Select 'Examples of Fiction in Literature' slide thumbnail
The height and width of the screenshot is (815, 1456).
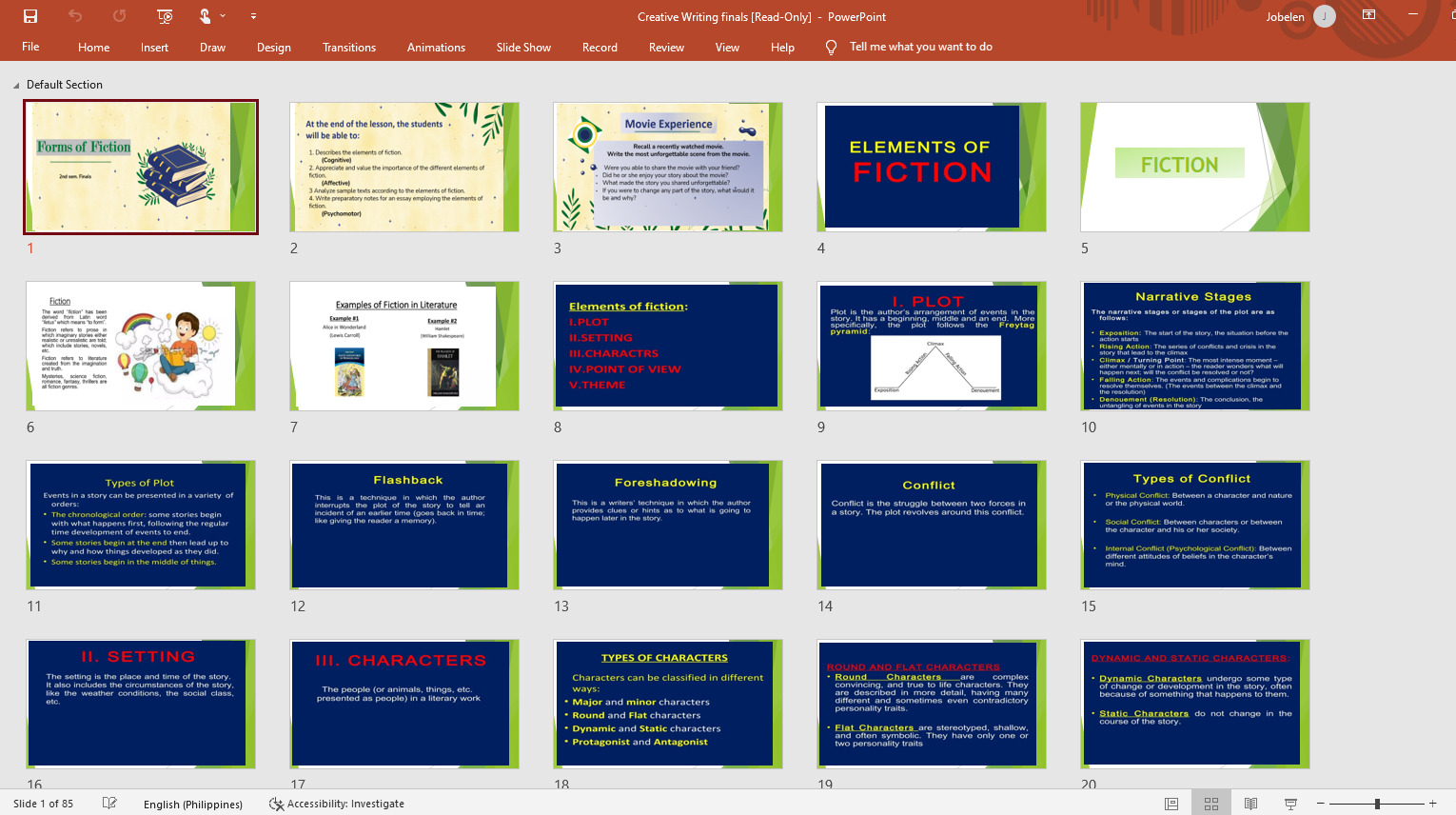click(x=404, y=346)
